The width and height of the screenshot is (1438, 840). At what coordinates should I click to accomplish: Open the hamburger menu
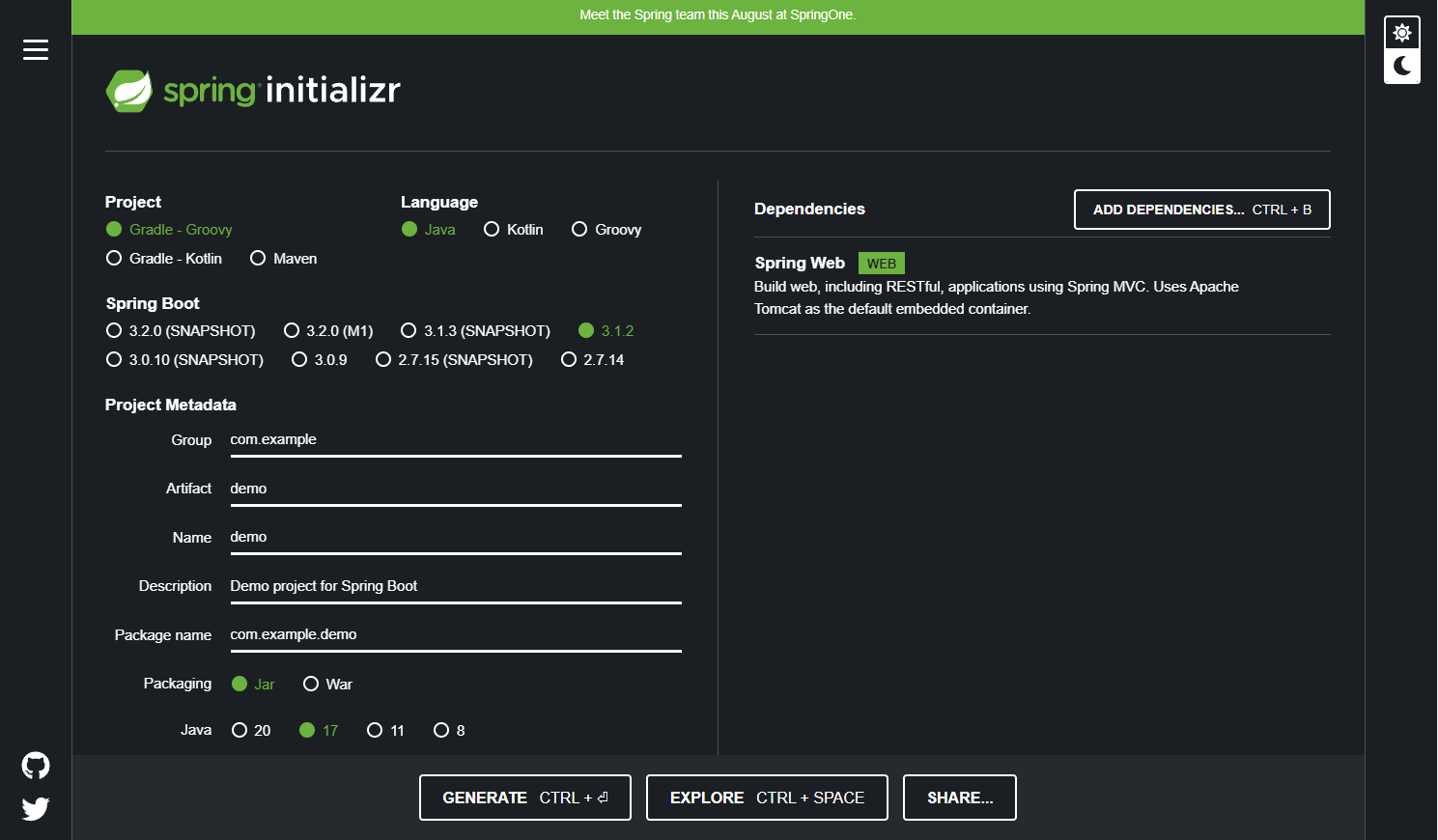(x=36, y=49)
